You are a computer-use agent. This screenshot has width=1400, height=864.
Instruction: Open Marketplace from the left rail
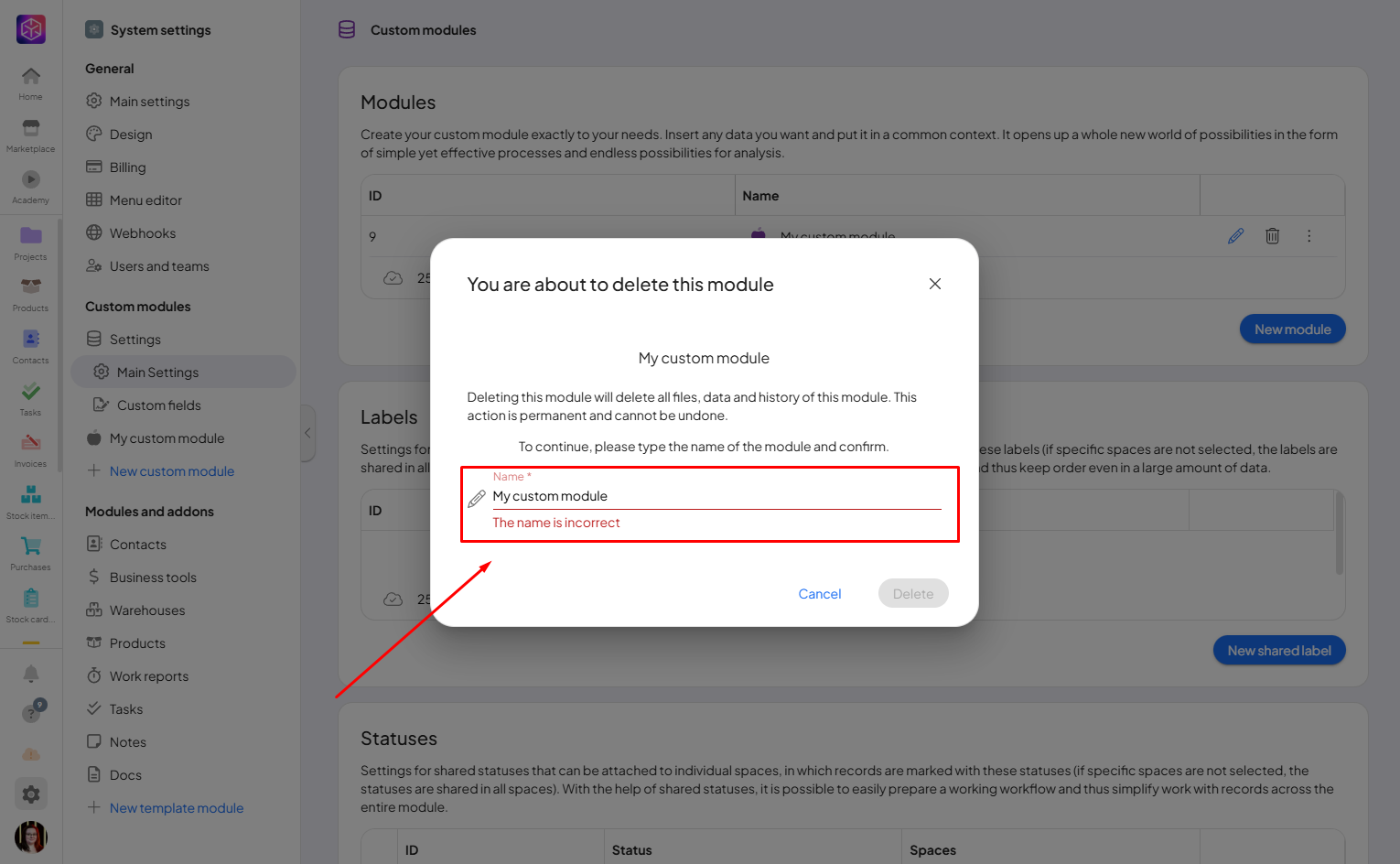coord(31,135)
